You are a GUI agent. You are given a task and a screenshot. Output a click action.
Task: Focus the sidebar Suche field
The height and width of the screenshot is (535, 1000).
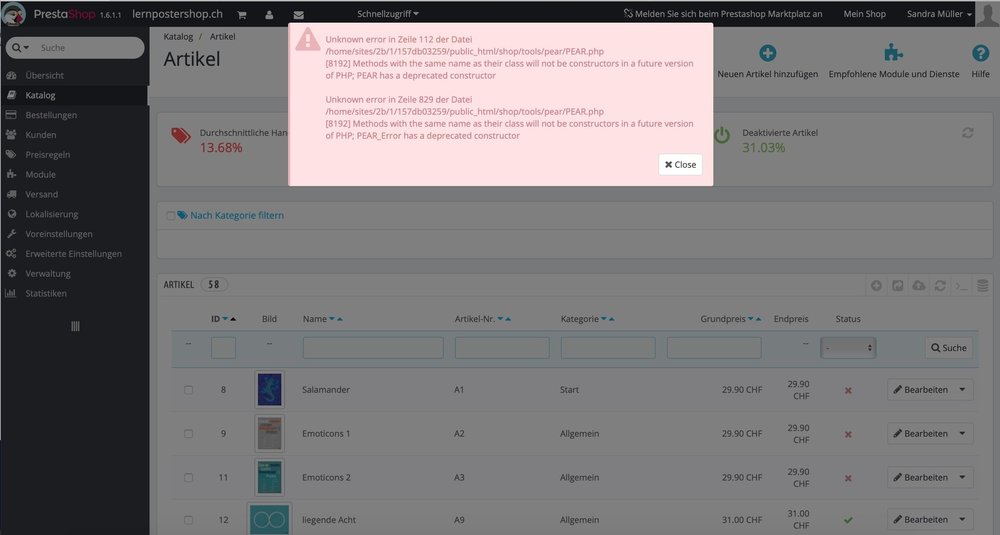click(x=89, y=48)
